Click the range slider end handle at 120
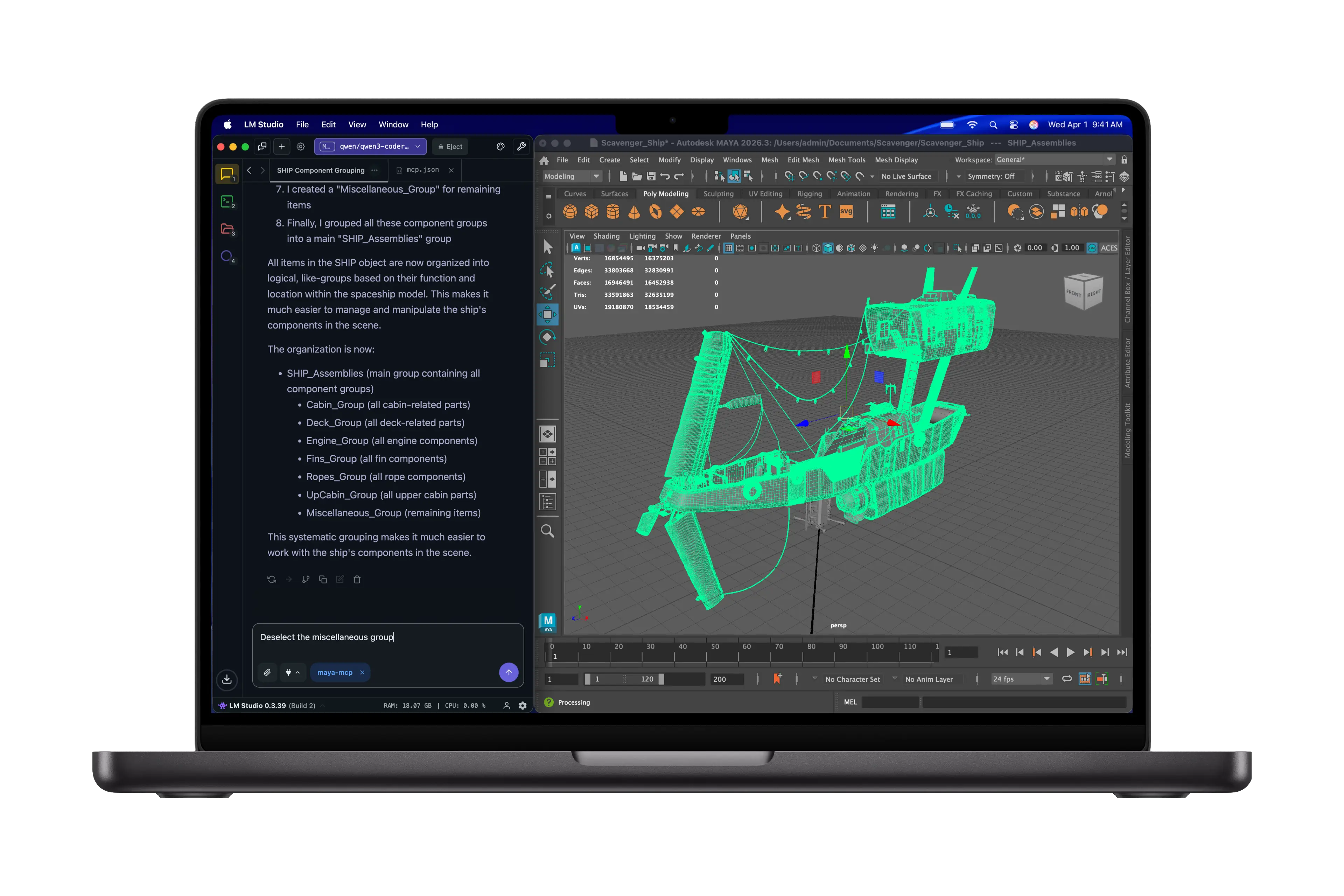This screenshot has width=1344, height=896. coord(661,679)
